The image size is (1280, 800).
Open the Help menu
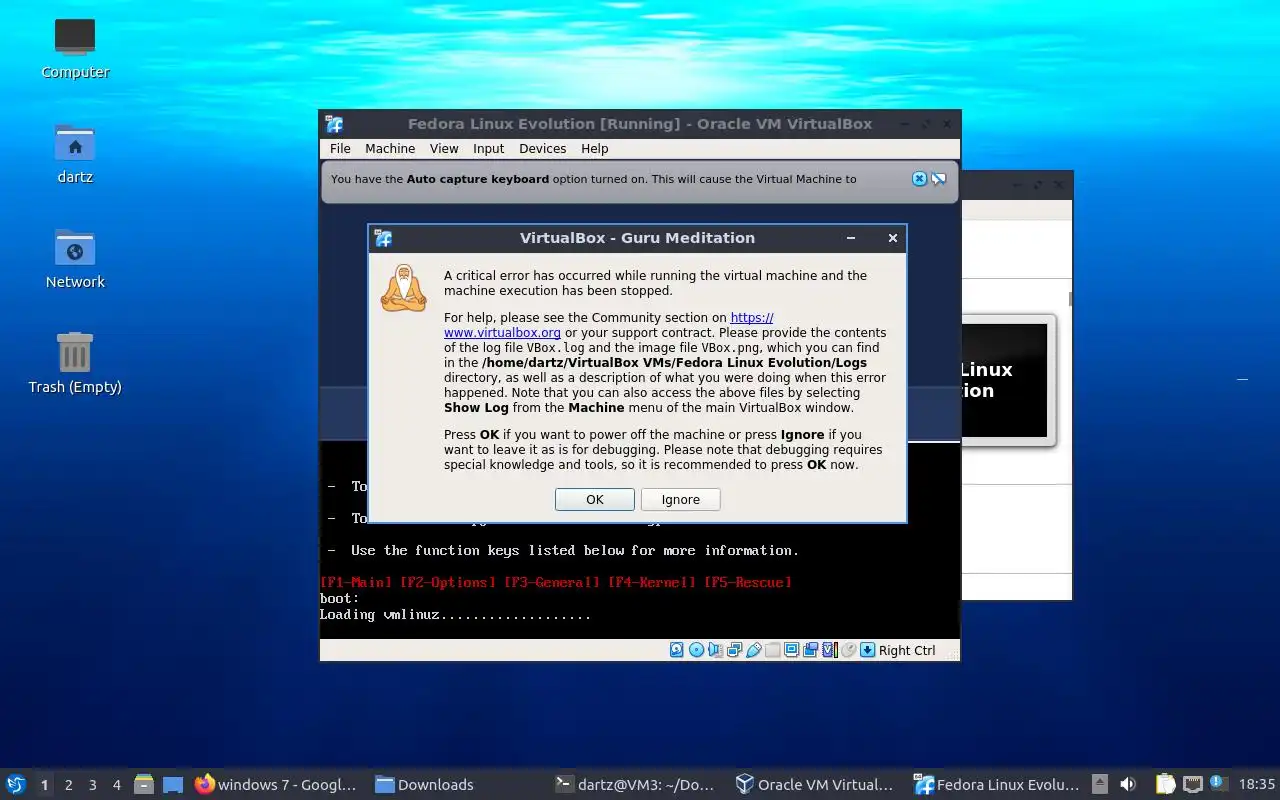[x=594, y=148]
